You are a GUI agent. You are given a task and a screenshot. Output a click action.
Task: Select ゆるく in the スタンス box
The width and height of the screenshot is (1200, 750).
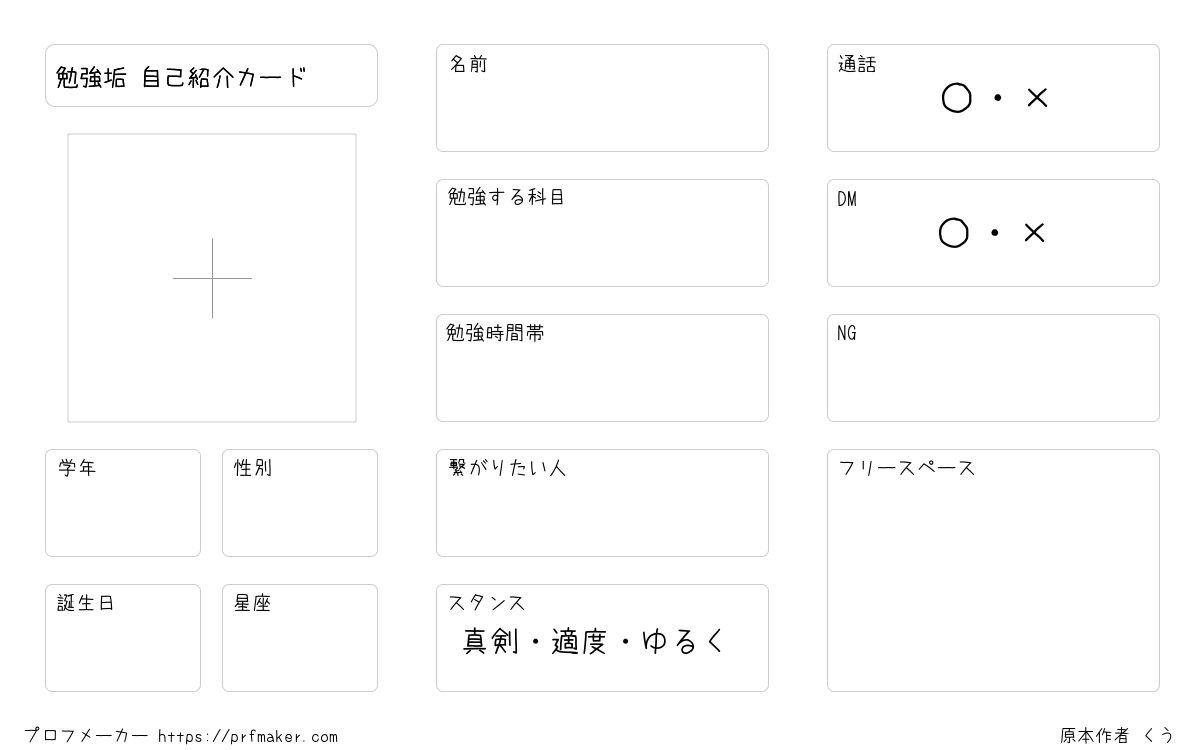[x=683, y=641]
